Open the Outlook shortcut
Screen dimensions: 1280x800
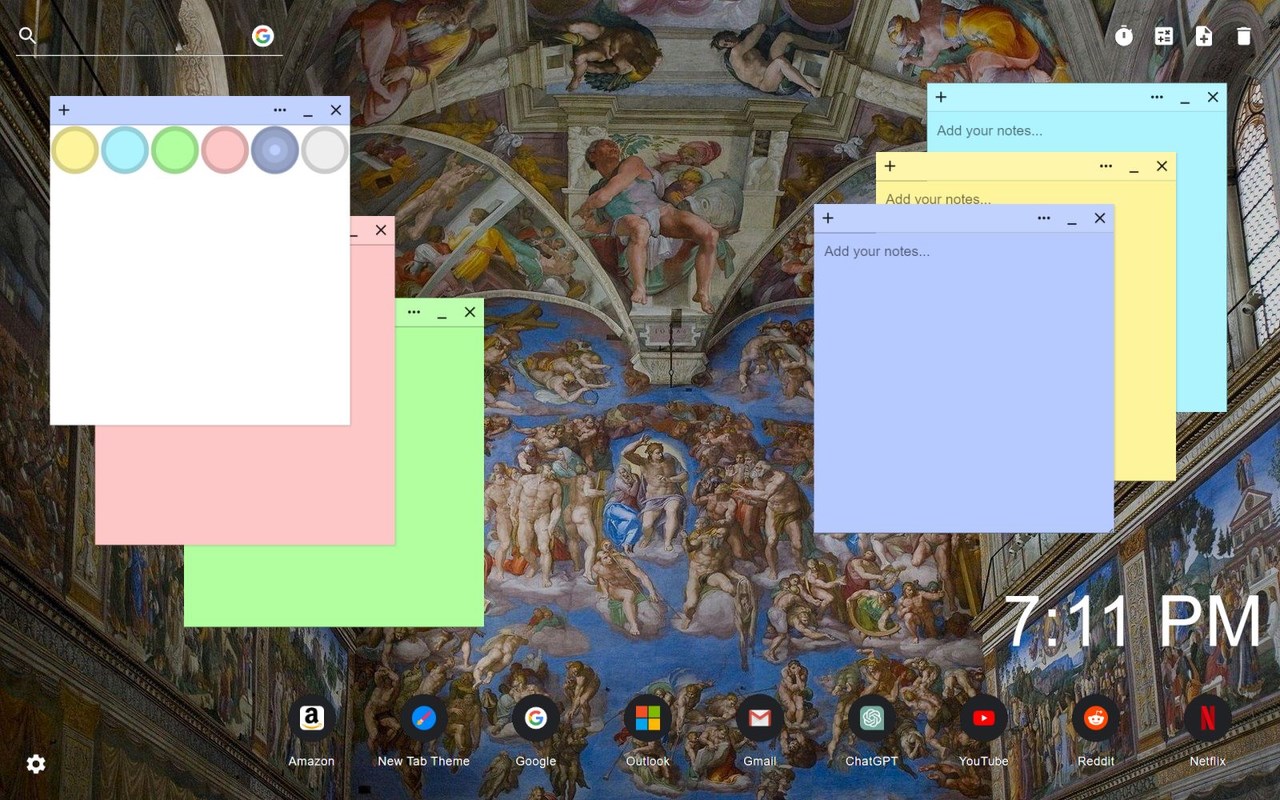pyautogui.click(x=648, y=718)
